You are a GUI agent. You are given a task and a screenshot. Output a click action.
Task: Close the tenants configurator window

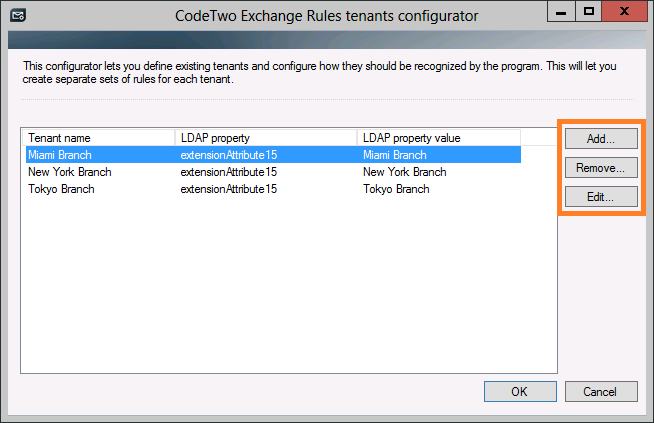[624, 11]
